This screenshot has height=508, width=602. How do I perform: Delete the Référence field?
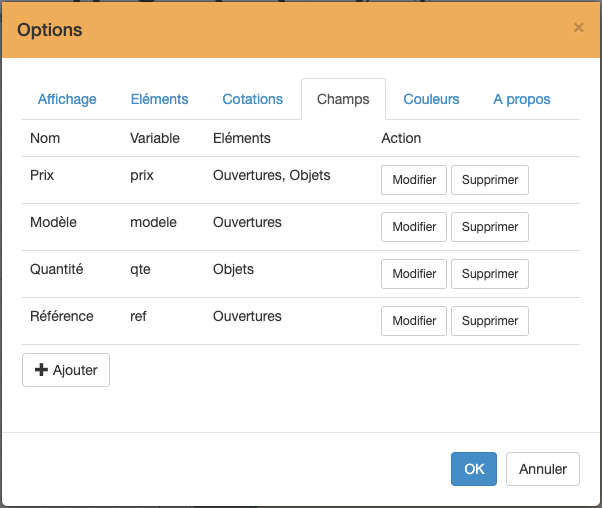point(490,321)
